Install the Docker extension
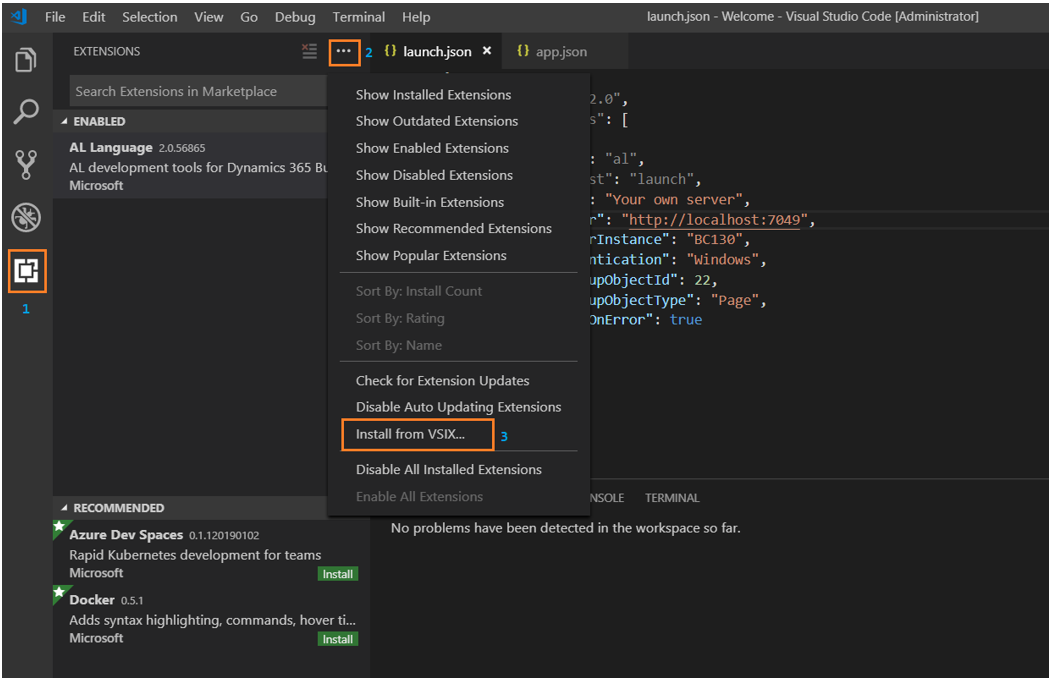 338,639
